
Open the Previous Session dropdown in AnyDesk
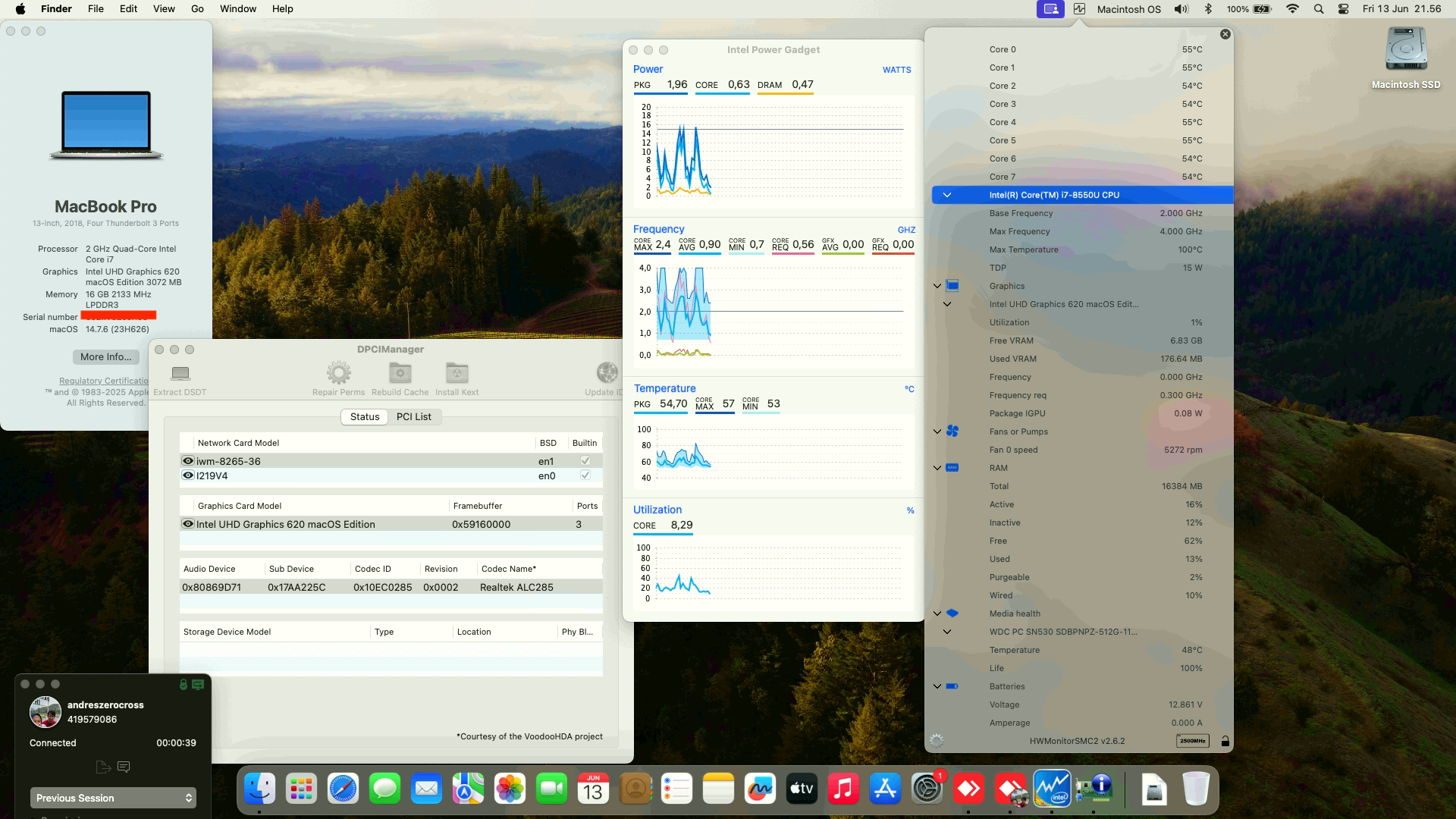point(112,798)
